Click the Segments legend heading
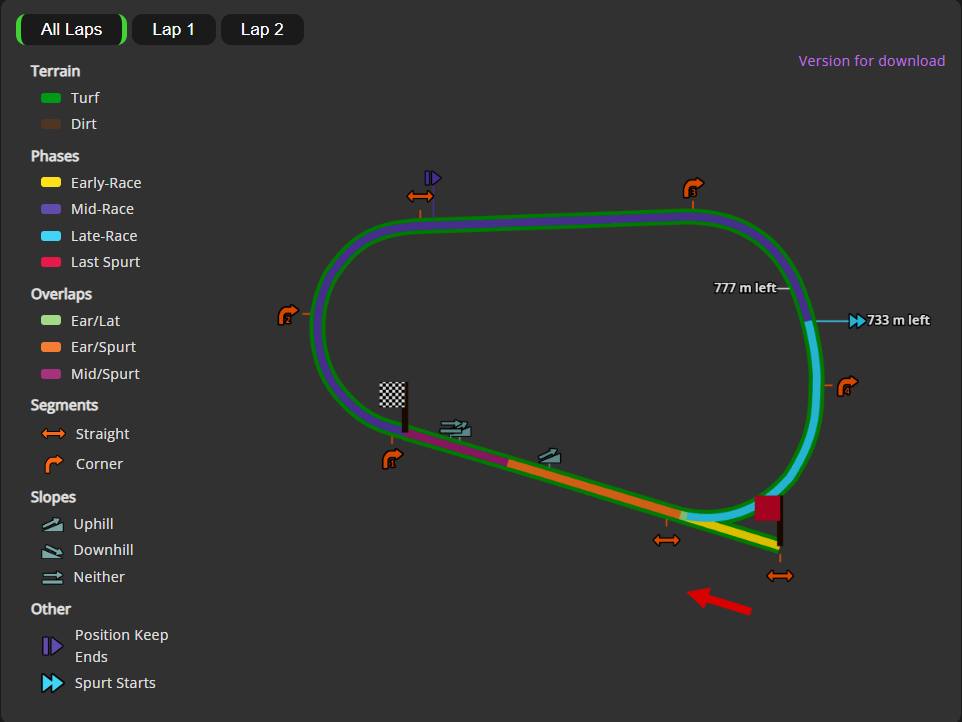The height and width of the screenshot is (722, 962). tap(64, 405)
